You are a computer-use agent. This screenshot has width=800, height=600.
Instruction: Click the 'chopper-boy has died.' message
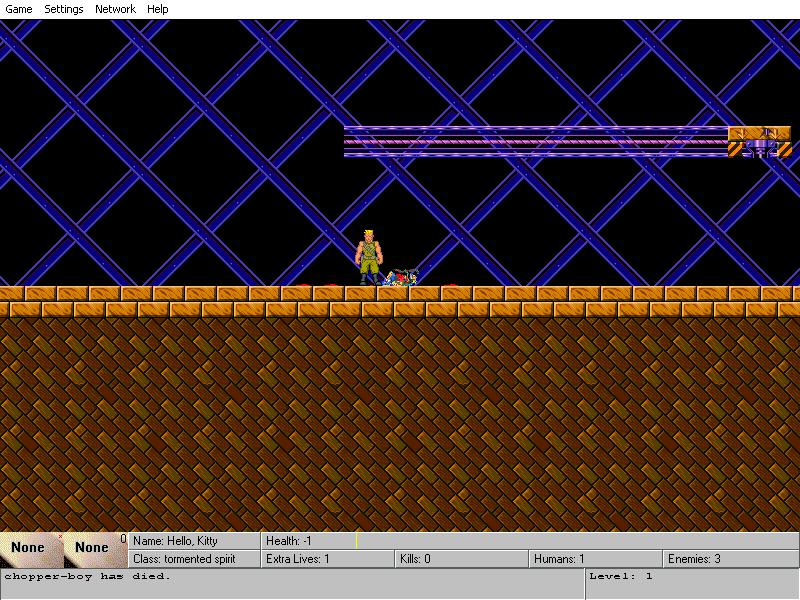point(88,577)
